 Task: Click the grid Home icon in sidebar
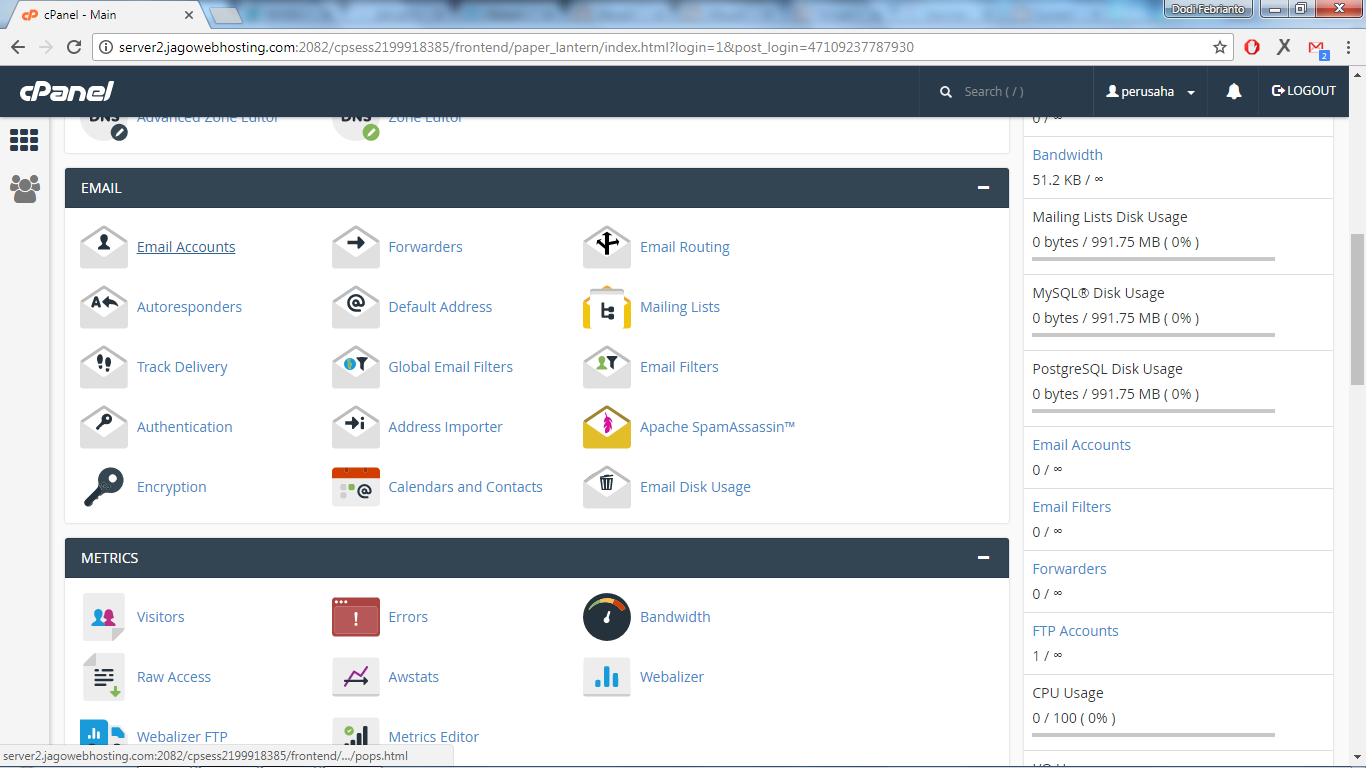pyautogui.click(x=24, y=140)
